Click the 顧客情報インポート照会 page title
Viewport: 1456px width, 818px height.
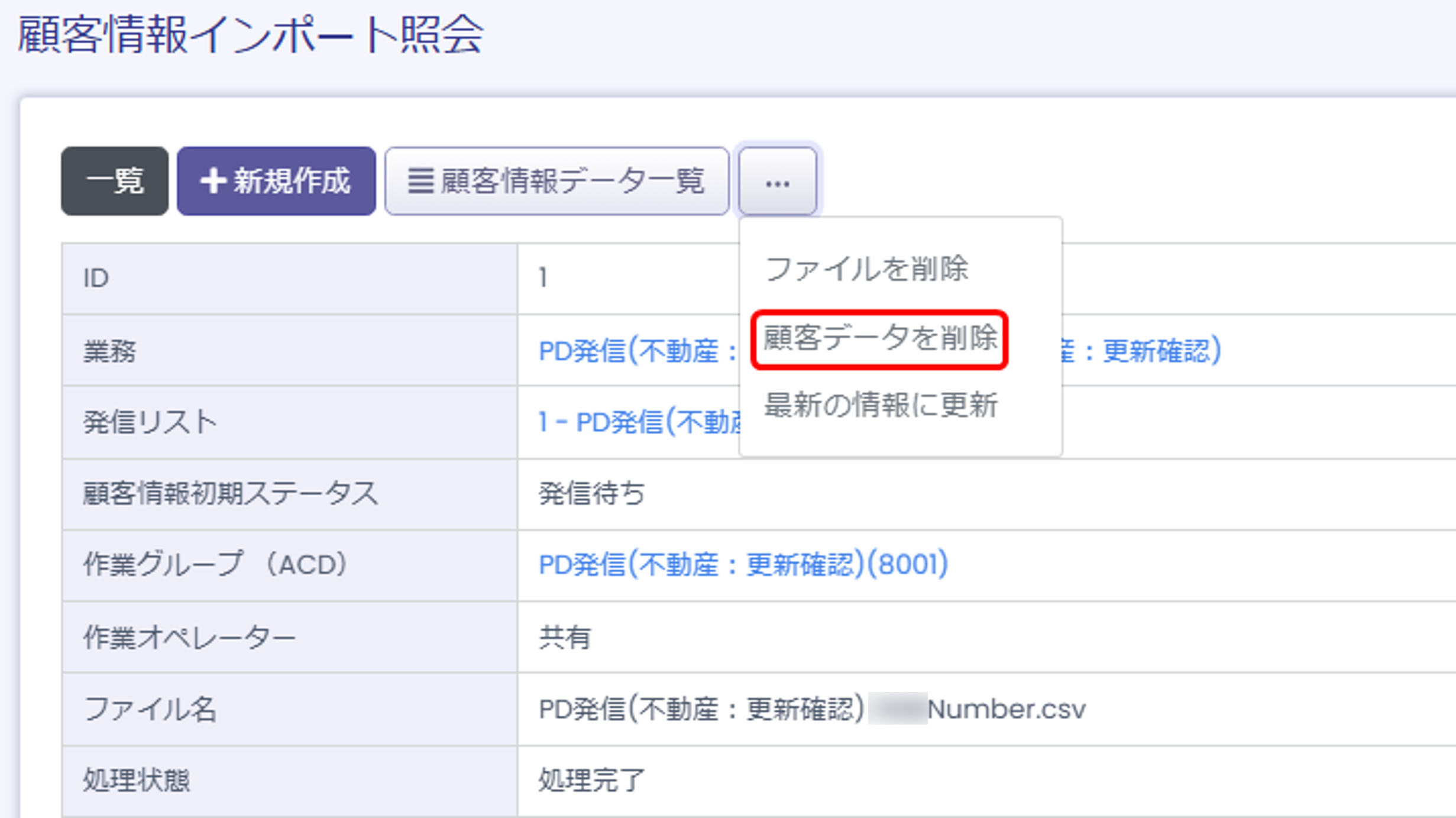[x=251, y=35]
